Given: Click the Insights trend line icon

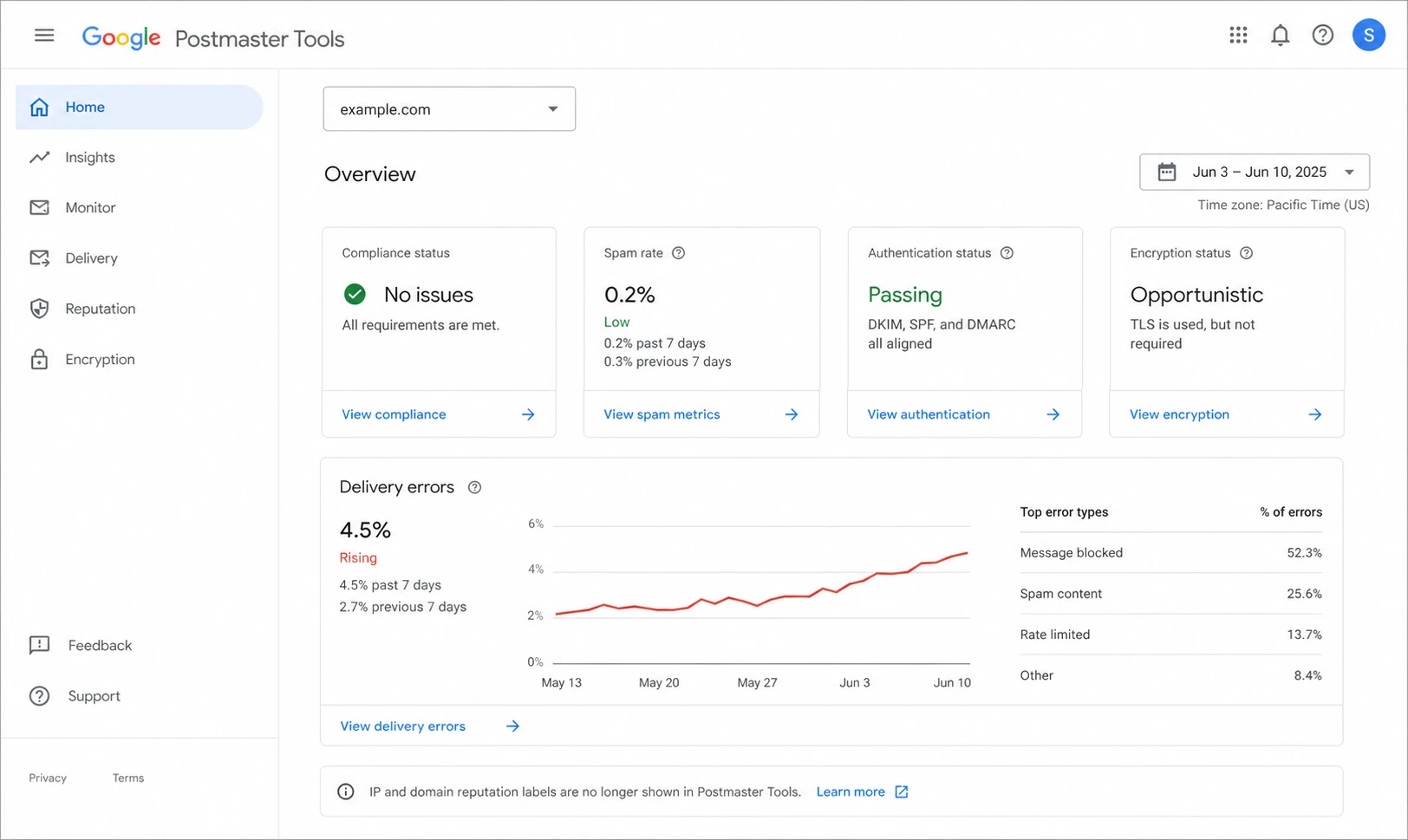Looking at the screenshot, I should (39, 157).
